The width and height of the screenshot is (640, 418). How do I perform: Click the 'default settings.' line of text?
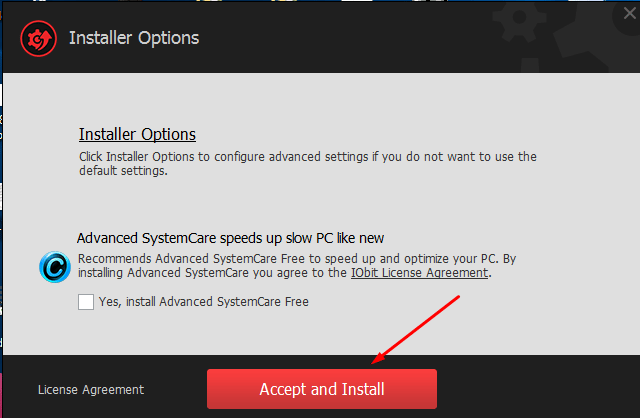123,170
